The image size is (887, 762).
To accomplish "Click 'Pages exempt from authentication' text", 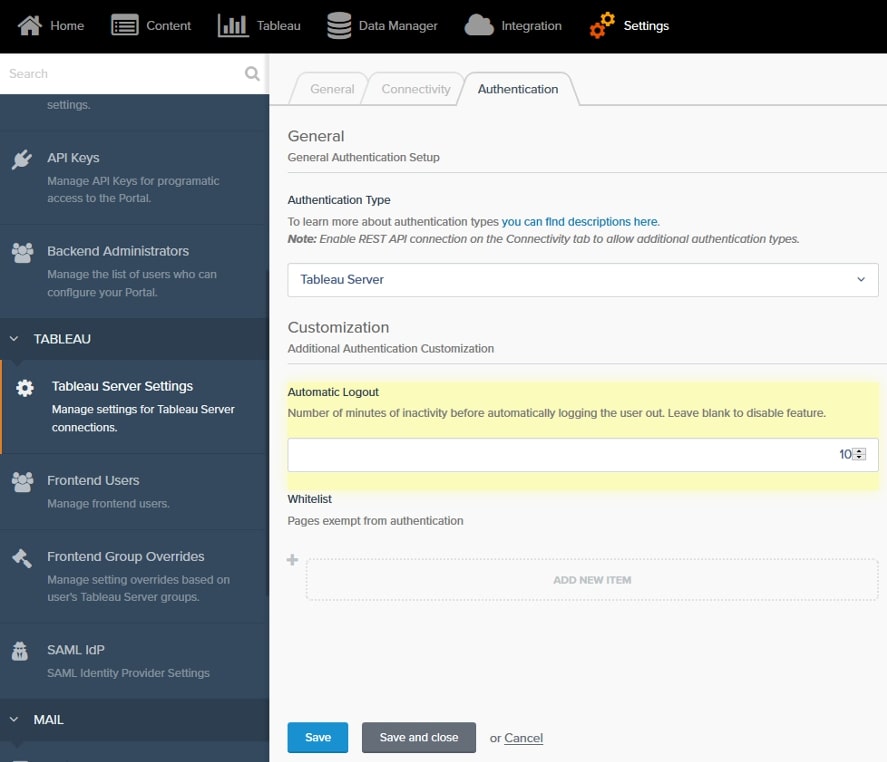I will pyautogui.click(x=375, y=520).
